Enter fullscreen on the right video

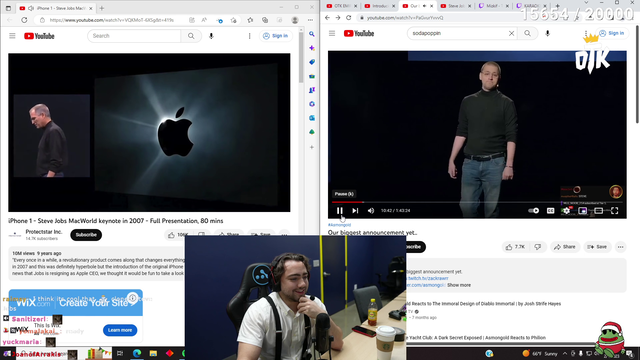[x=614, y=211]
